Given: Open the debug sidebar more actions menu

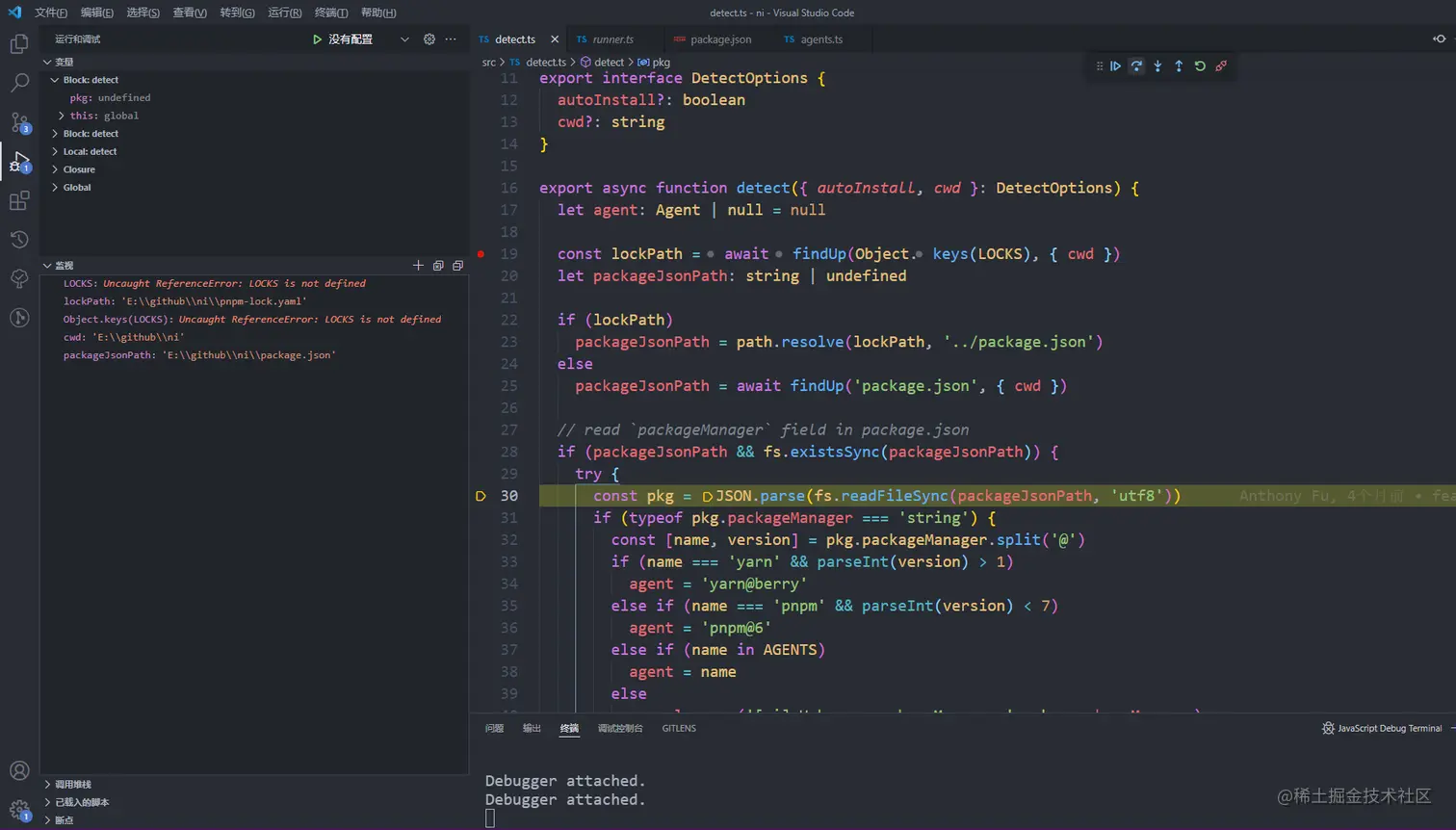Looking at the screenshot, I should (451, 39).
